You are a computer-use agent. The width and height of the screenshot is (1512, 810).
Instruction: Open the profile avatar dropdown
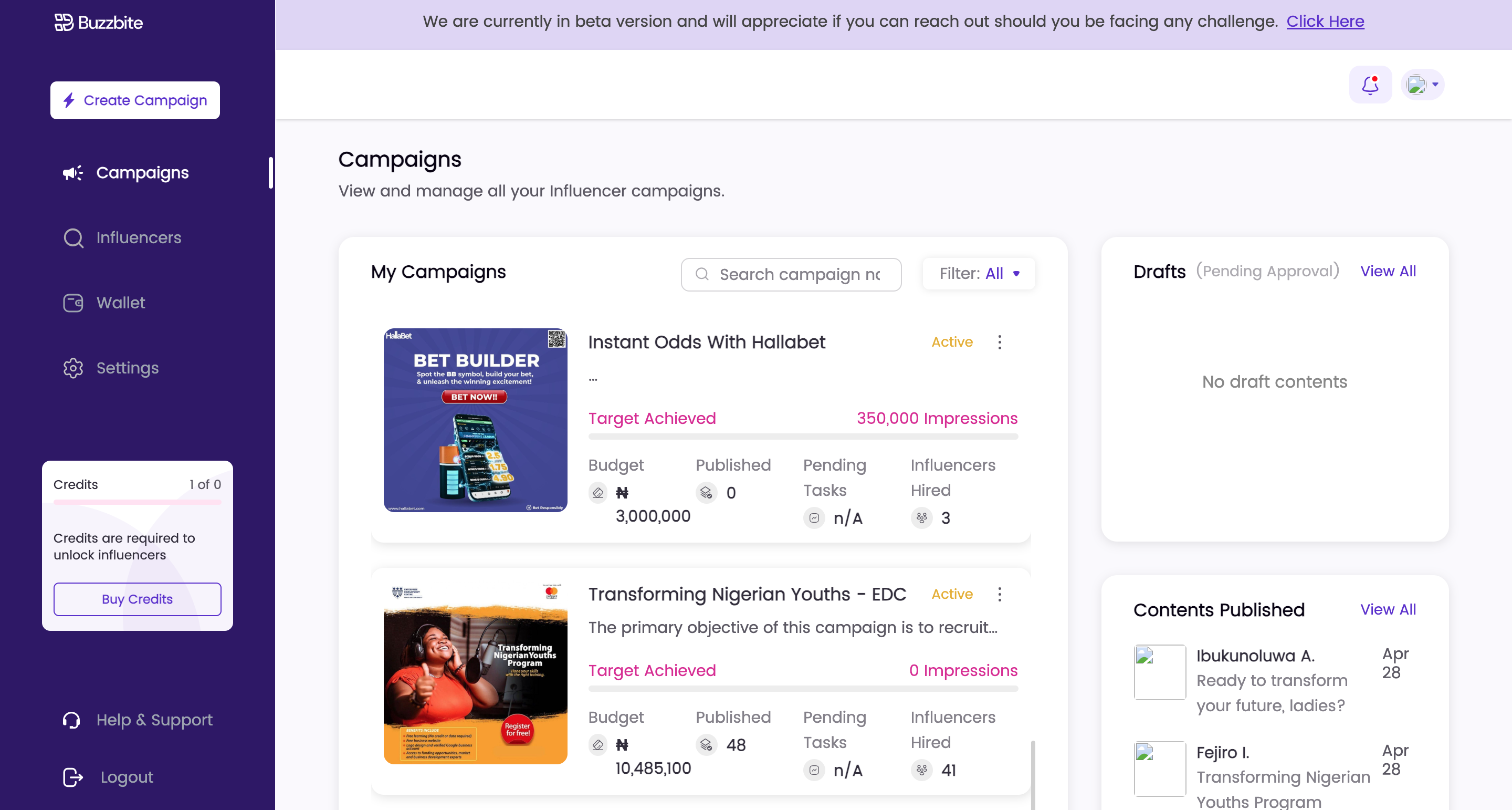point(1423,85)
